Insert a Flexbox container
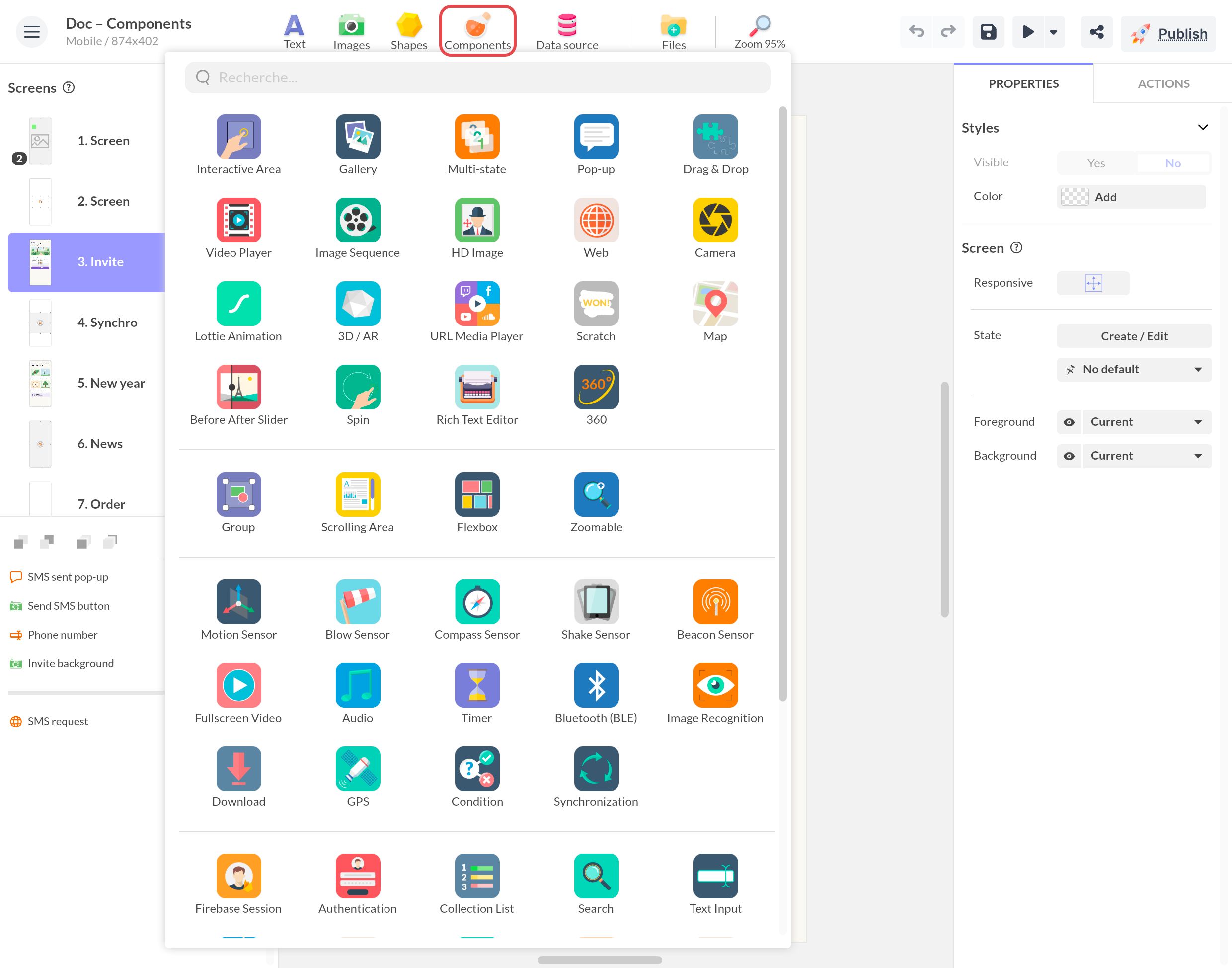The image size is (1232, 968). coord(477,502)
